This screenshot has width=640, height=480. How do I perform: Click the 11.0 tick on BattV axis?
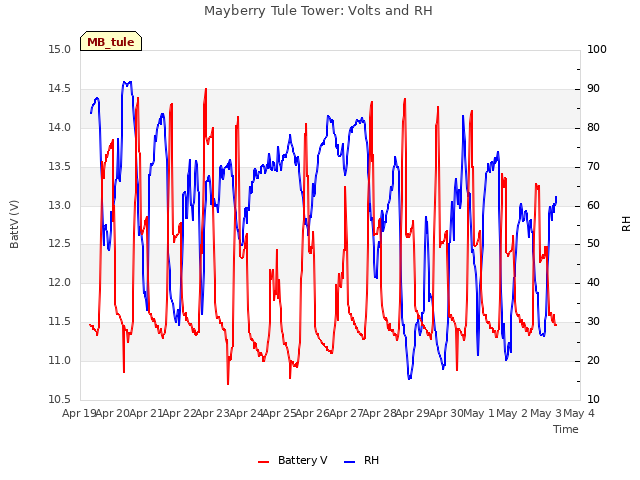coord(59,361)
